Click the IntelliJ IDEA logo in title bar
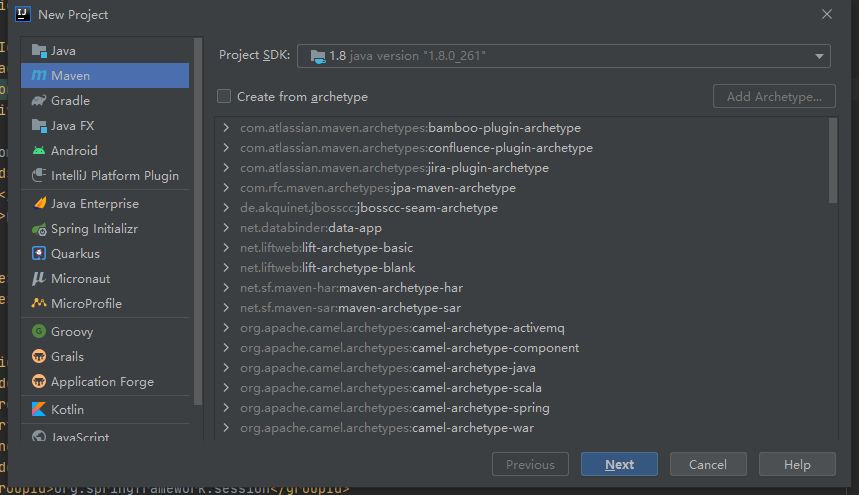The height and width of the screenshot is (495, 859). coord(22,14)
